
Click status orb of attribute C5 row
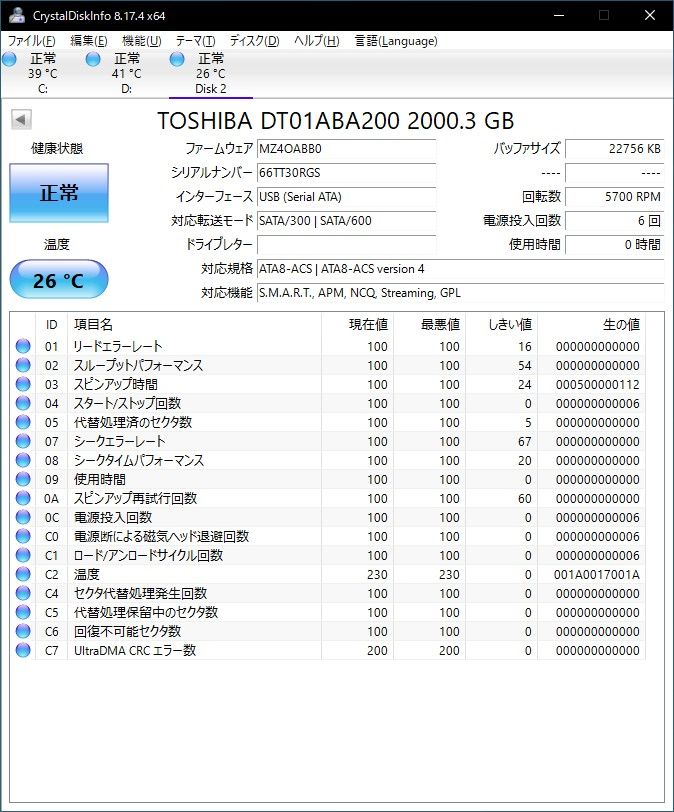[23, 612]
